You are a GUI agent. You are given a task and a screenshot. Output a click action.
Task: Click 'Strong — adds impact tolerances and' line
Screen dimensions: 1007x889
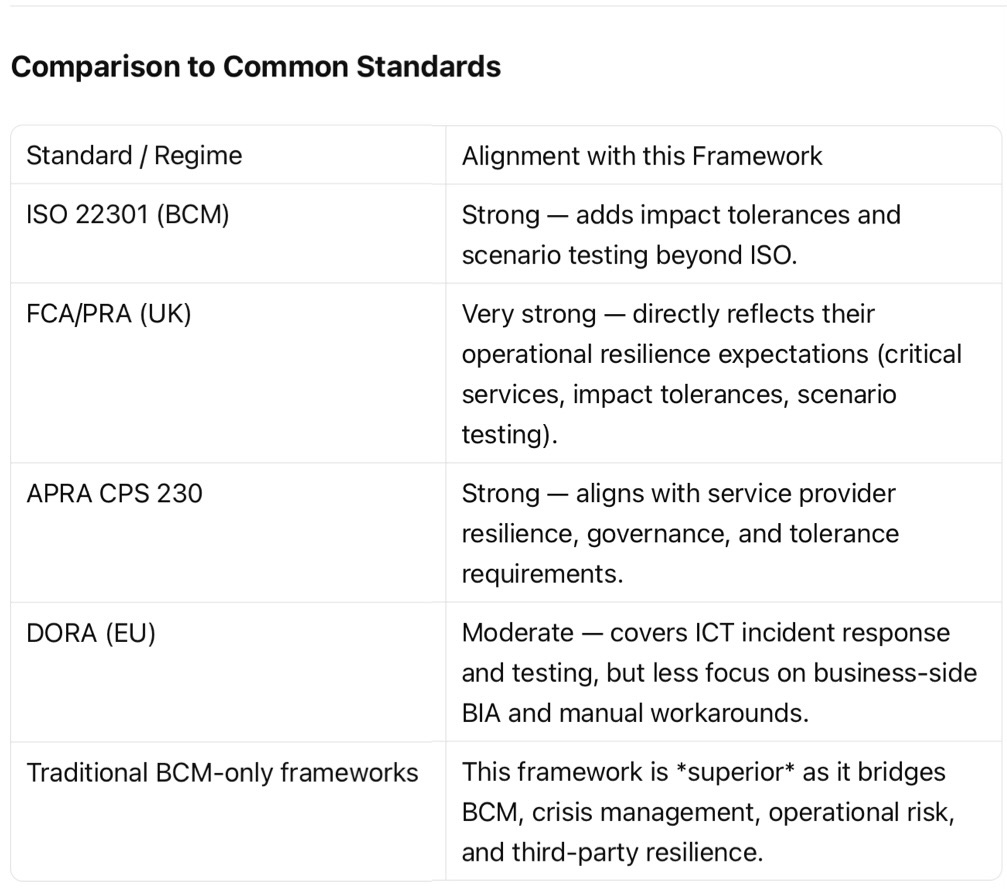680,215
